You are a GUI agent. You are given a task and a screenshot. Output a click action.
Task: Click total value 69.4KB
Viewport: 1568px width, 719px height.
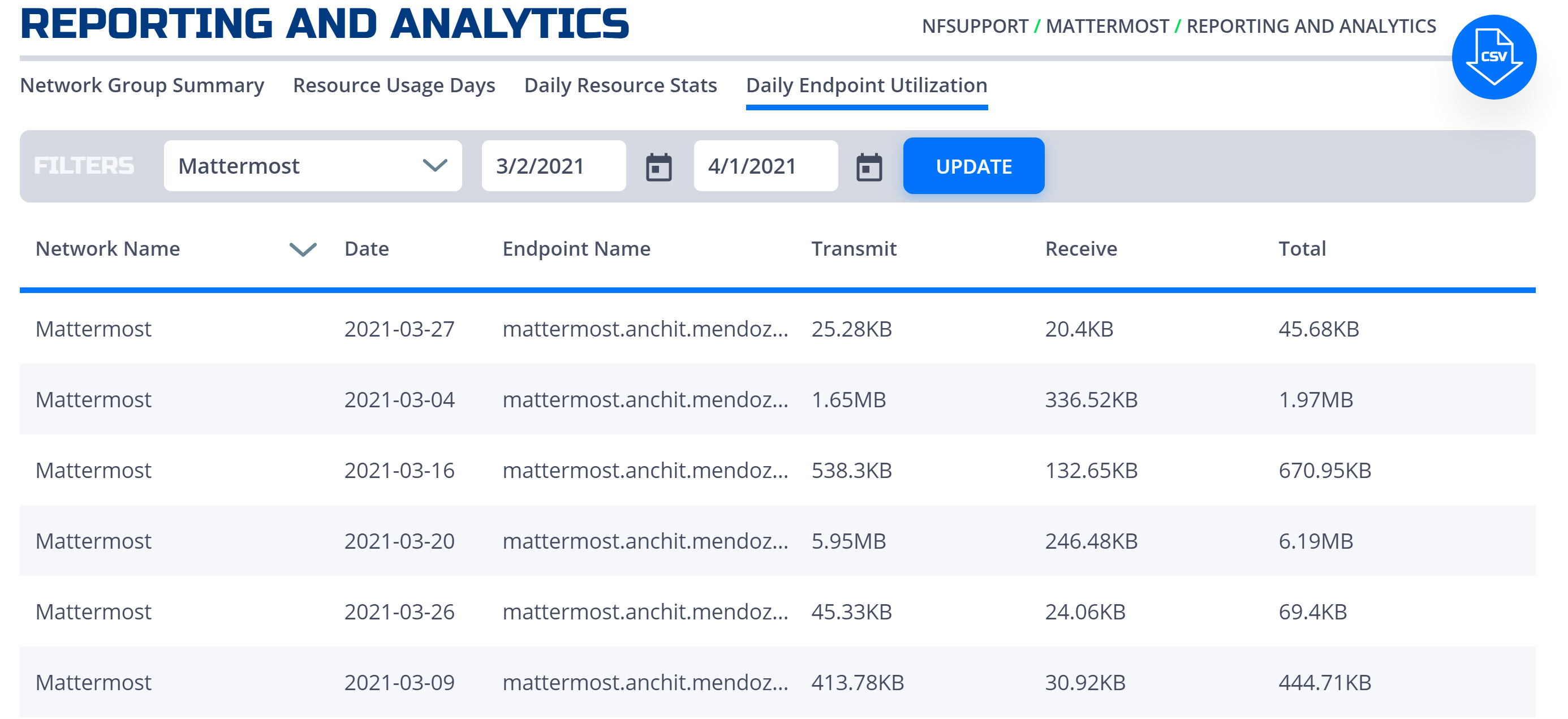tap(1312, 612)
